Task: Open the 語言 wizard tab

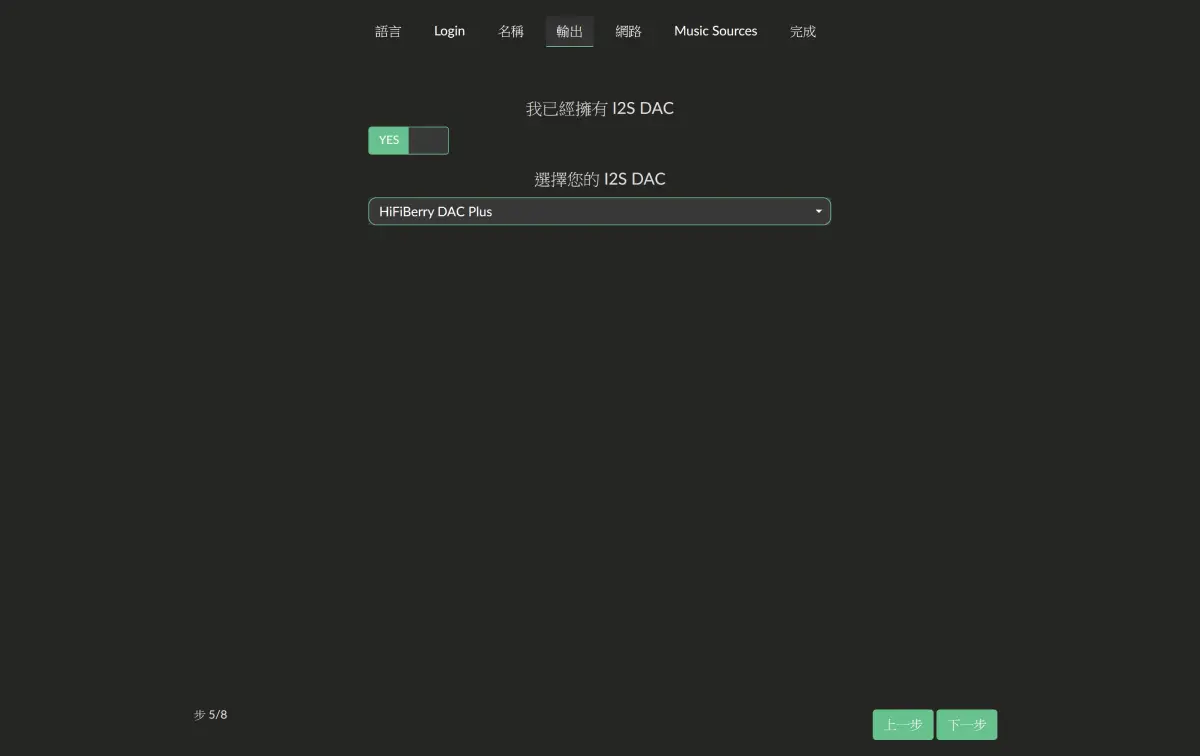Action: [388, 31]
